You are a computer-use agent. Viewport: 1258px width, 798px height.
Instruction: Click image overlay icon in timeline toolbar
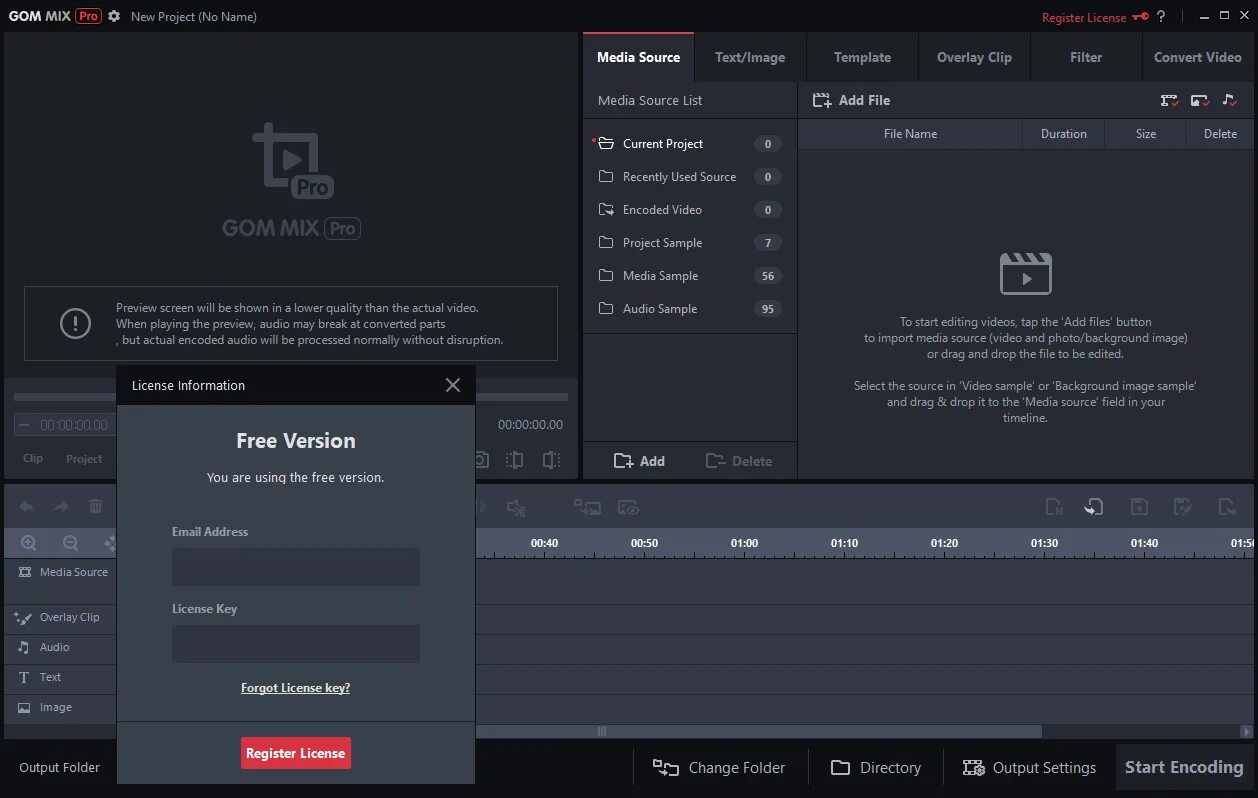click(587, 508)
